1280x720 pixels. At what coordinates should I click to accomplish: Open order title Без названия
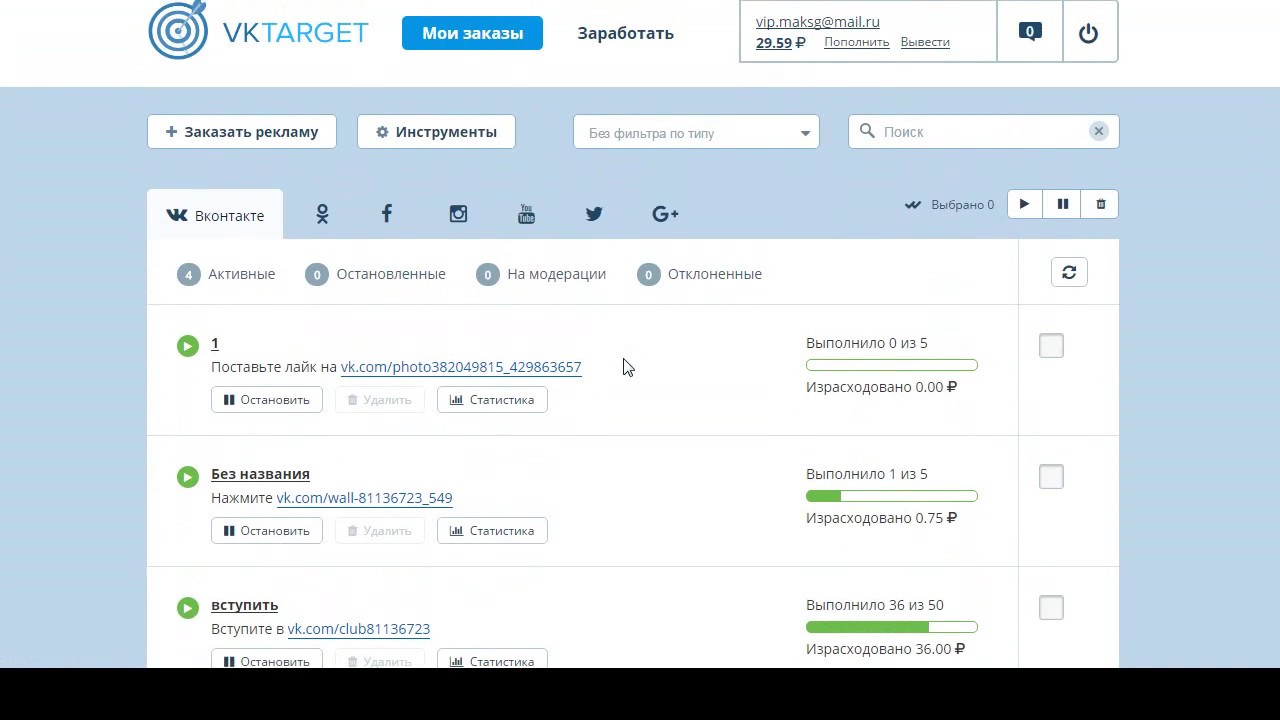click(260, 474)
